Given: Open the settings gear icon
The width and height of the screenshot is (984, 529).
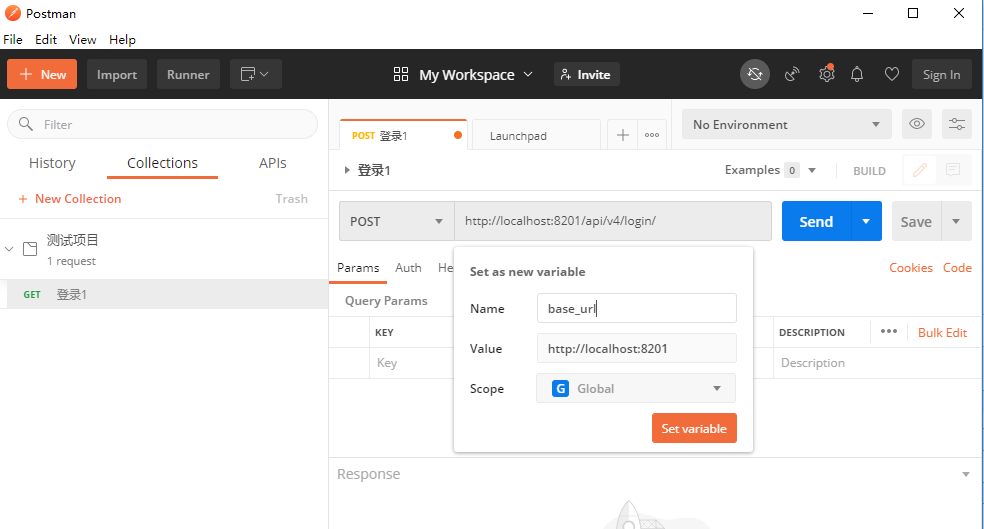Looking at the screenshot, I should point(826,74).
